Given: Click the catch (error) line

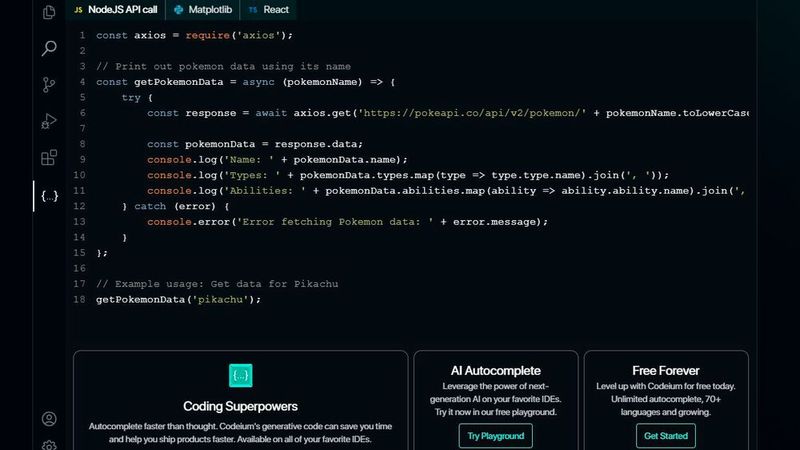Looking at the screenshot, I should [x=176, y=206].
